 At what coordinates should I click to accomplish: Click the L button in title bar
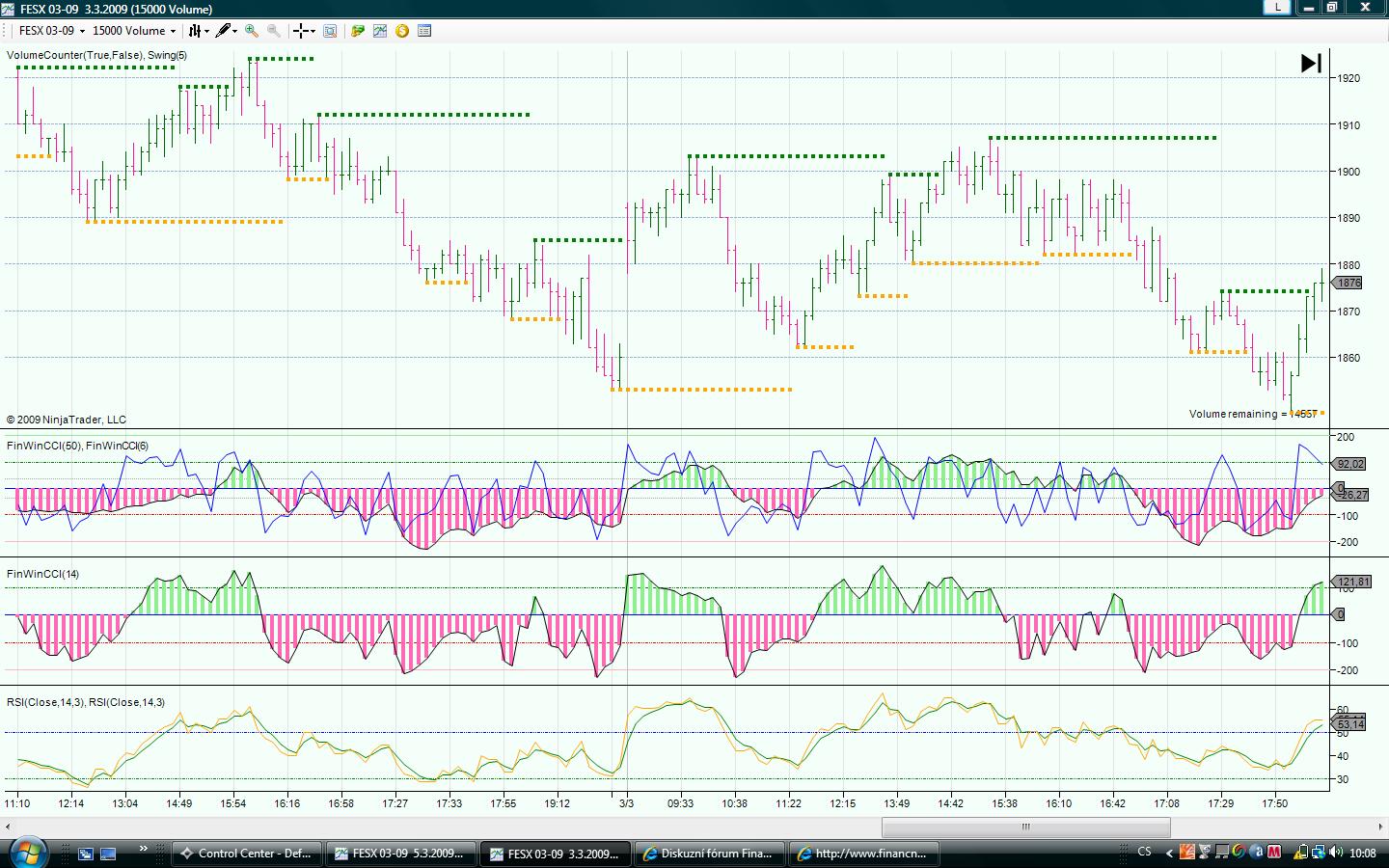[x=1278, y=7]
